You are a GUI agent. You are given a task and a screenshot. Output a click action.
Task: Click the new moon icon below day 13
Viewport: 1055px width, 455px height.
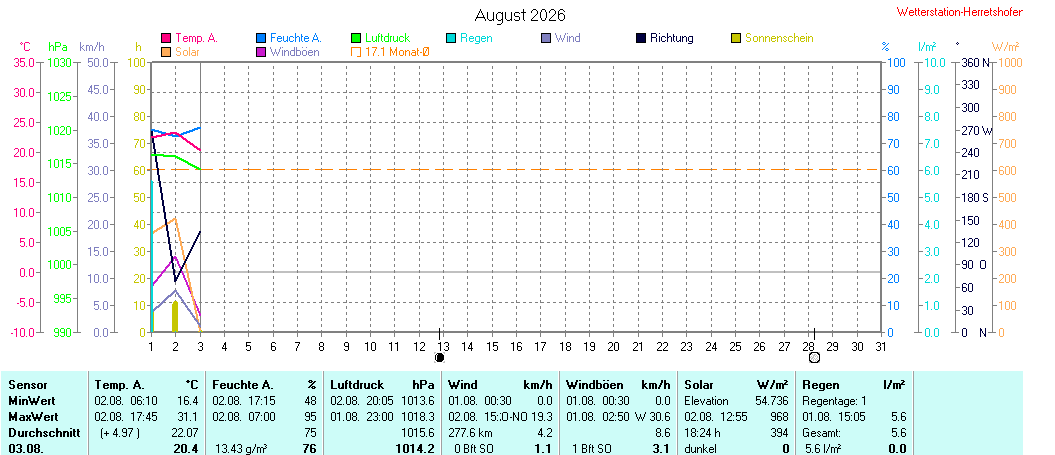pos(439,357)
